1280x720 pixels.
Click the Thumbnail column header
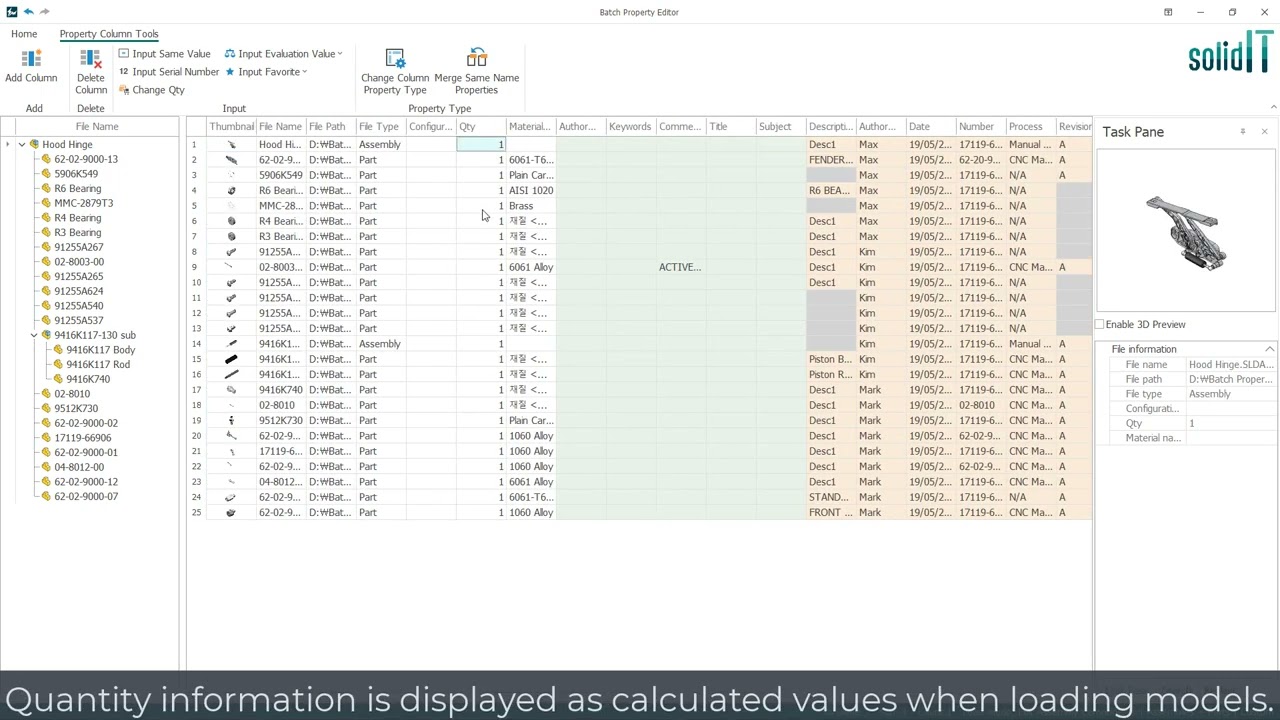[x=231, y=127]
